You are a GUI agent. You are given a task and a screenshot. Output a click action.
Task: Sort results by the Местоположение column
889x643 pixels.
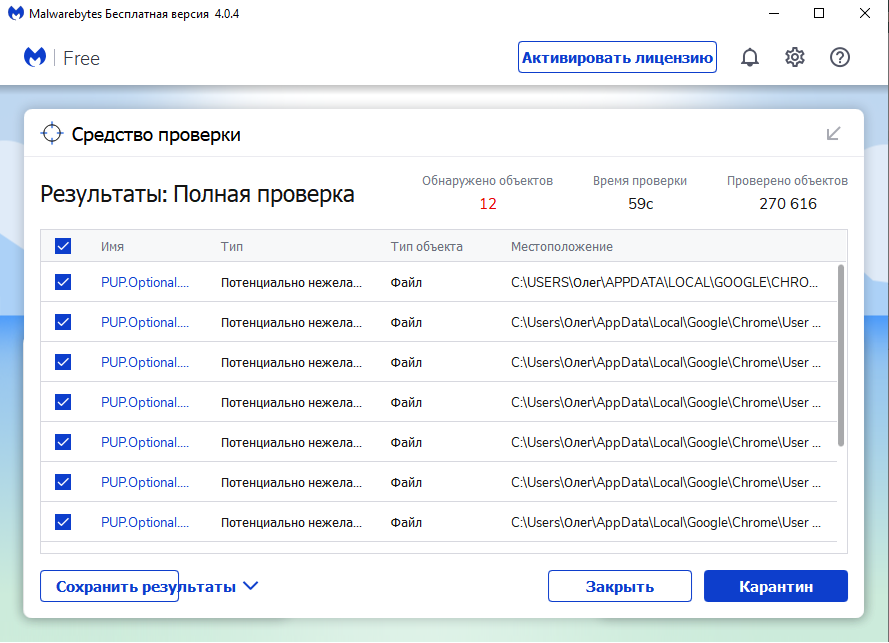point(561,246)
